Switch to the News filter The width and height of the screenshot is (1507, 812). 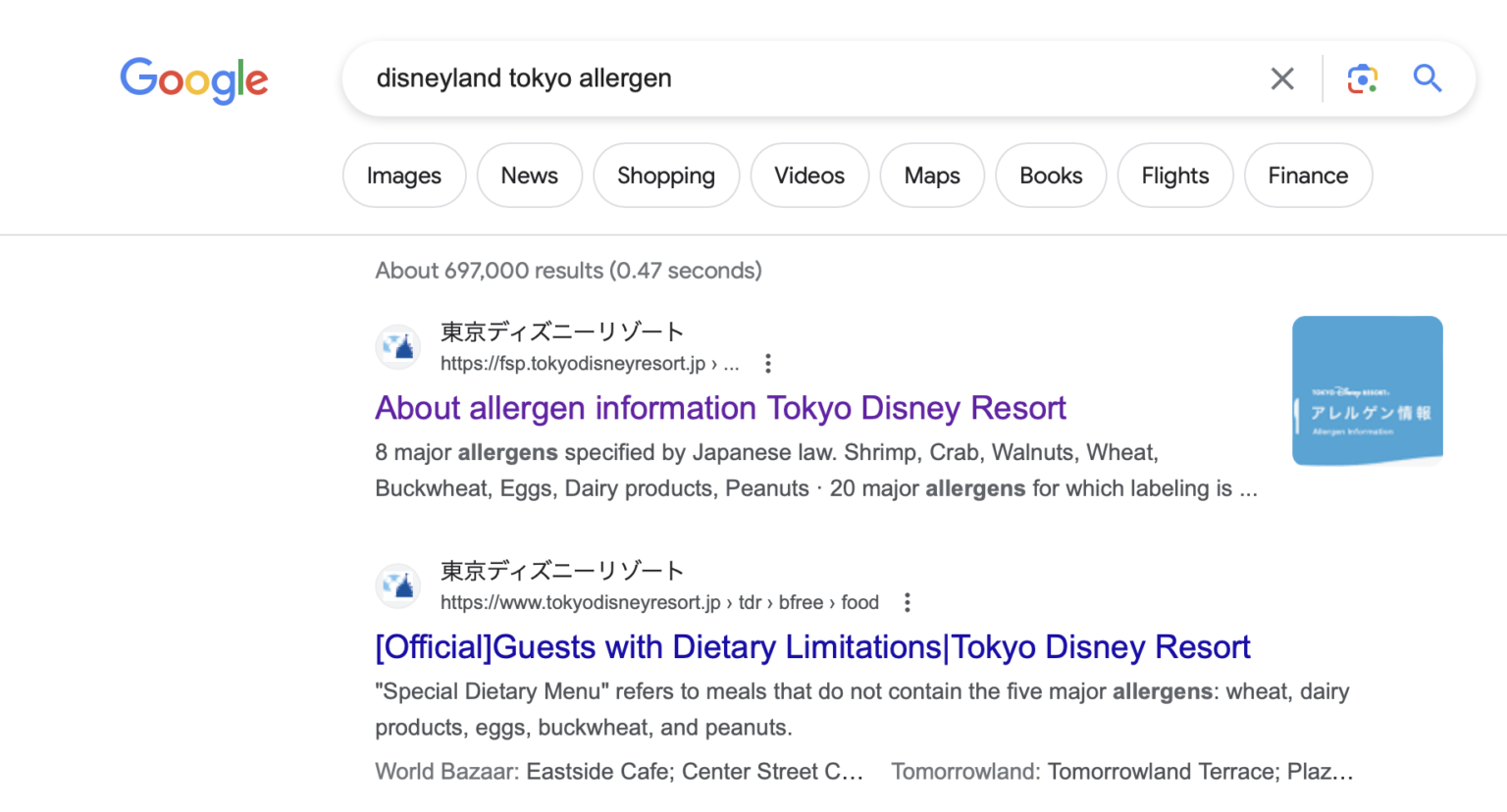(530, 176)
